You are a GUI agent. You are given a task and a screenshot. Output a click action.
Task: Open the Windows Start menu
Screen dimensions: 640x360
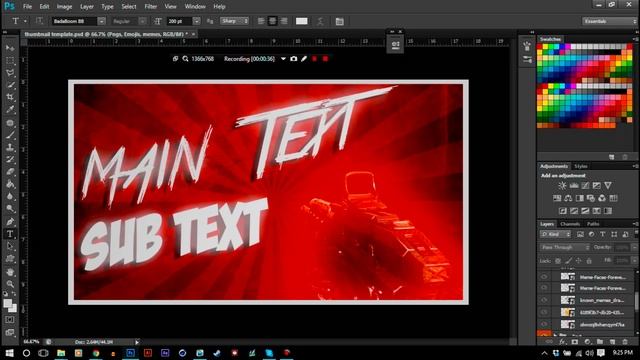(x=9, y=353)
